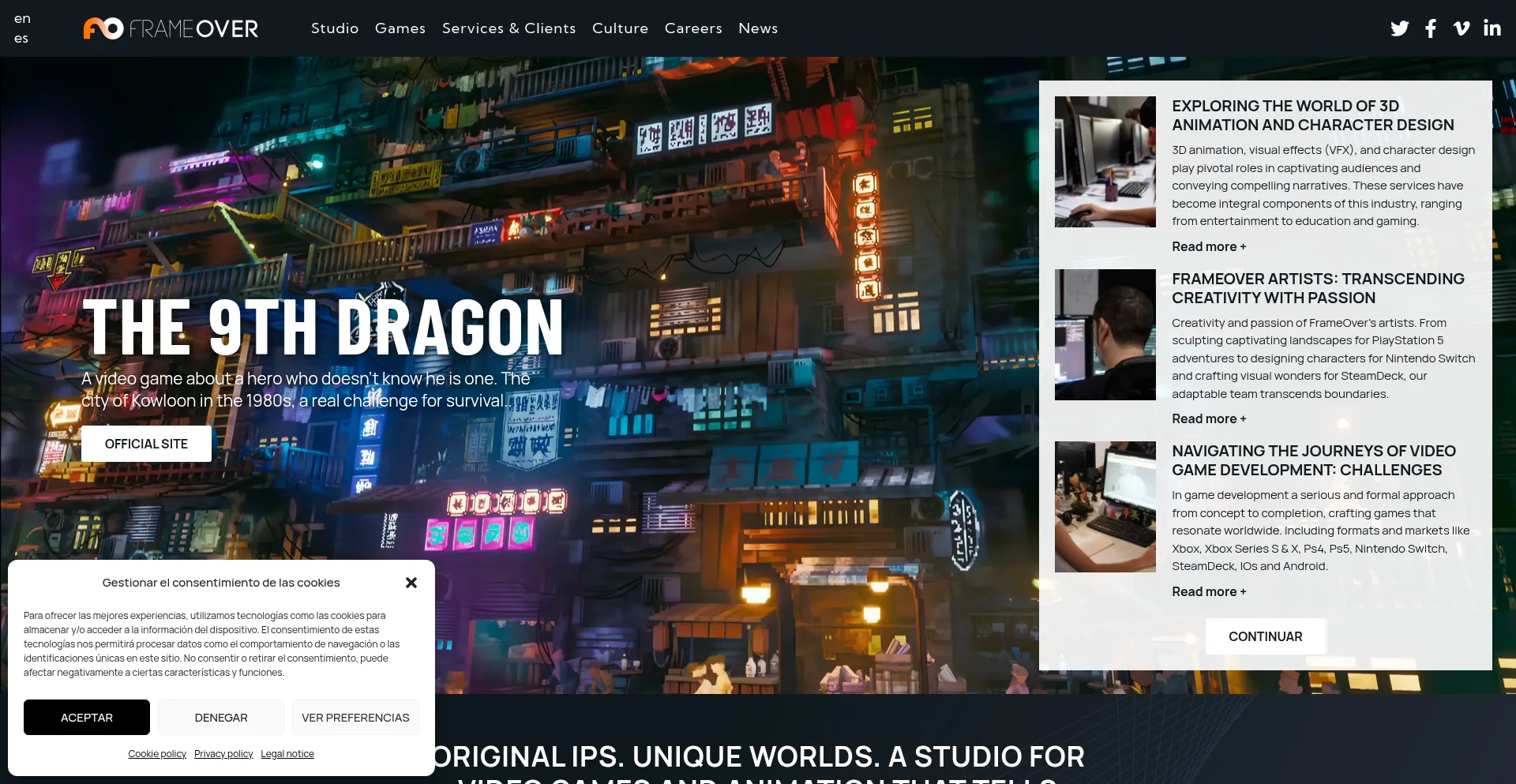Screen dimensions: 1516x784
Task: Click the FrameOver logo
Action: point(171,28)
